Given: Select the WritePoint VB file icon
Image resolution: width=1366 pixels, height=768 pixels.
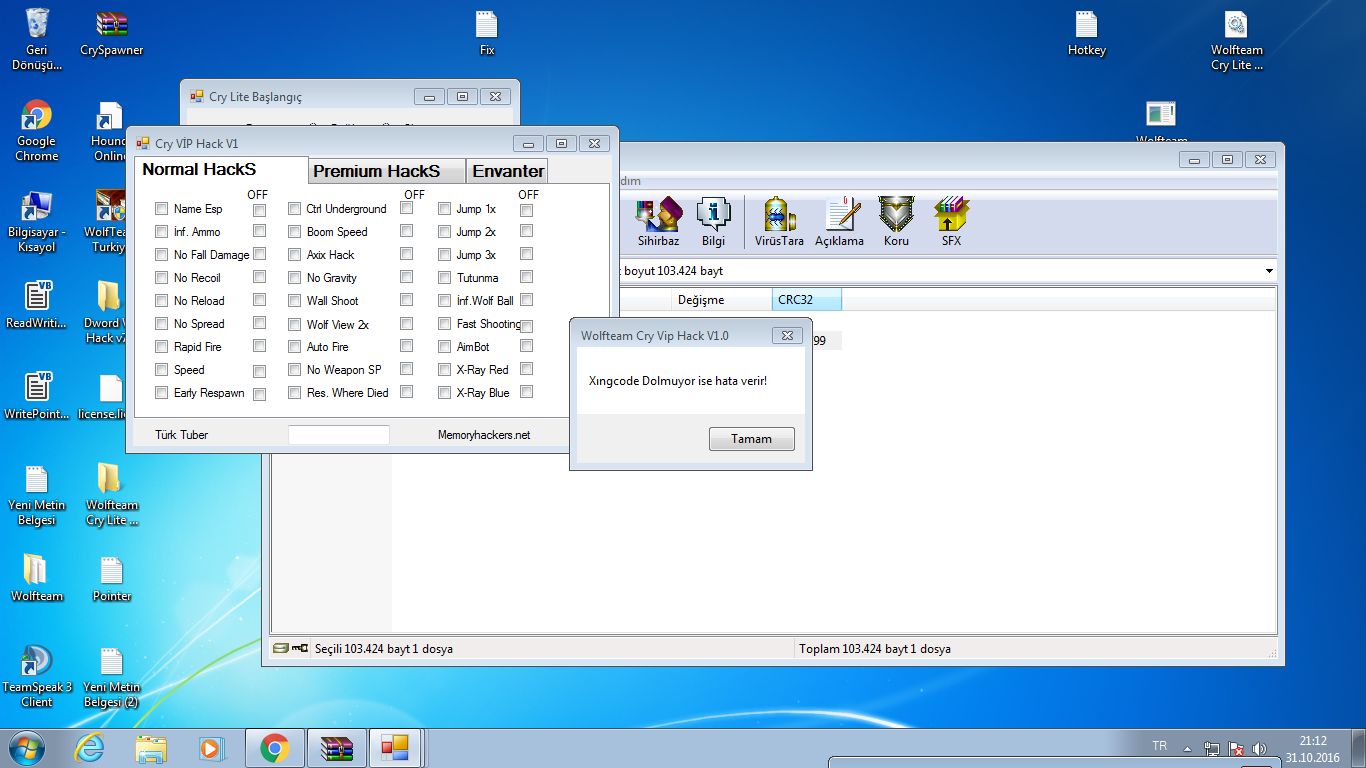Looking at the screenshot, I should point(37,396).
